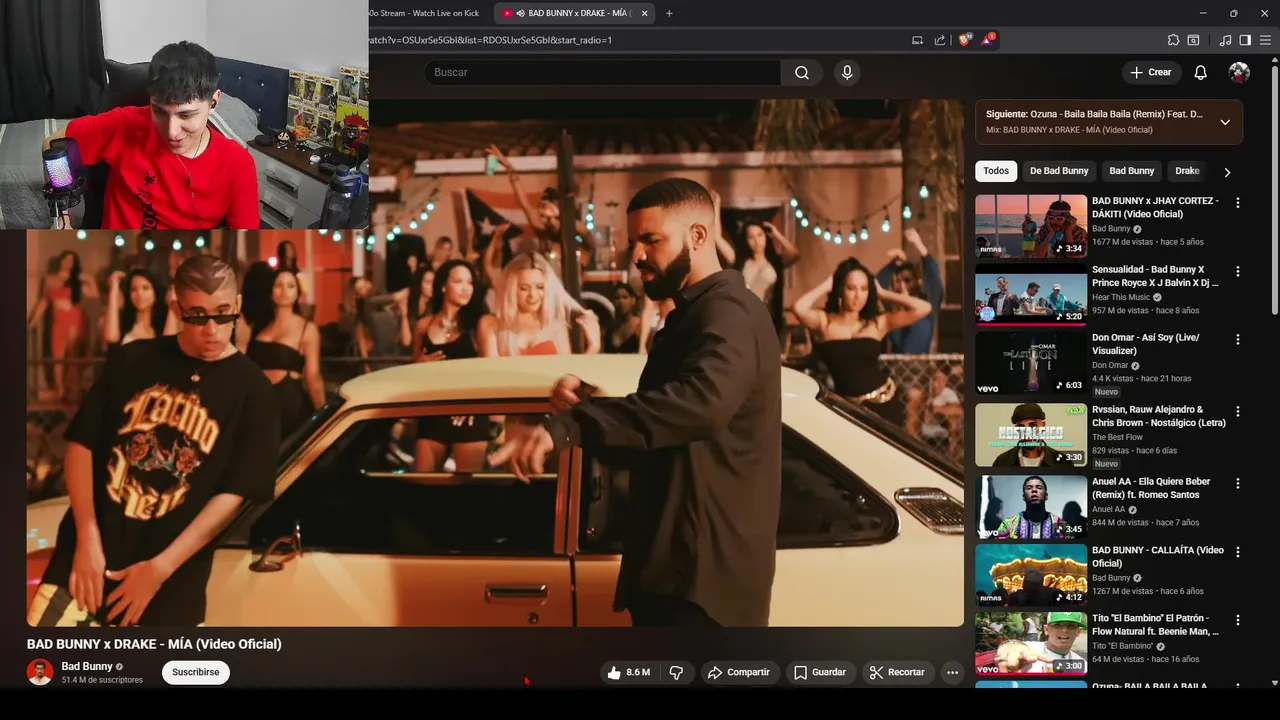
Task: Open more actions ellipsis under video
Action: pyautogui.click(x=952, y=672)
